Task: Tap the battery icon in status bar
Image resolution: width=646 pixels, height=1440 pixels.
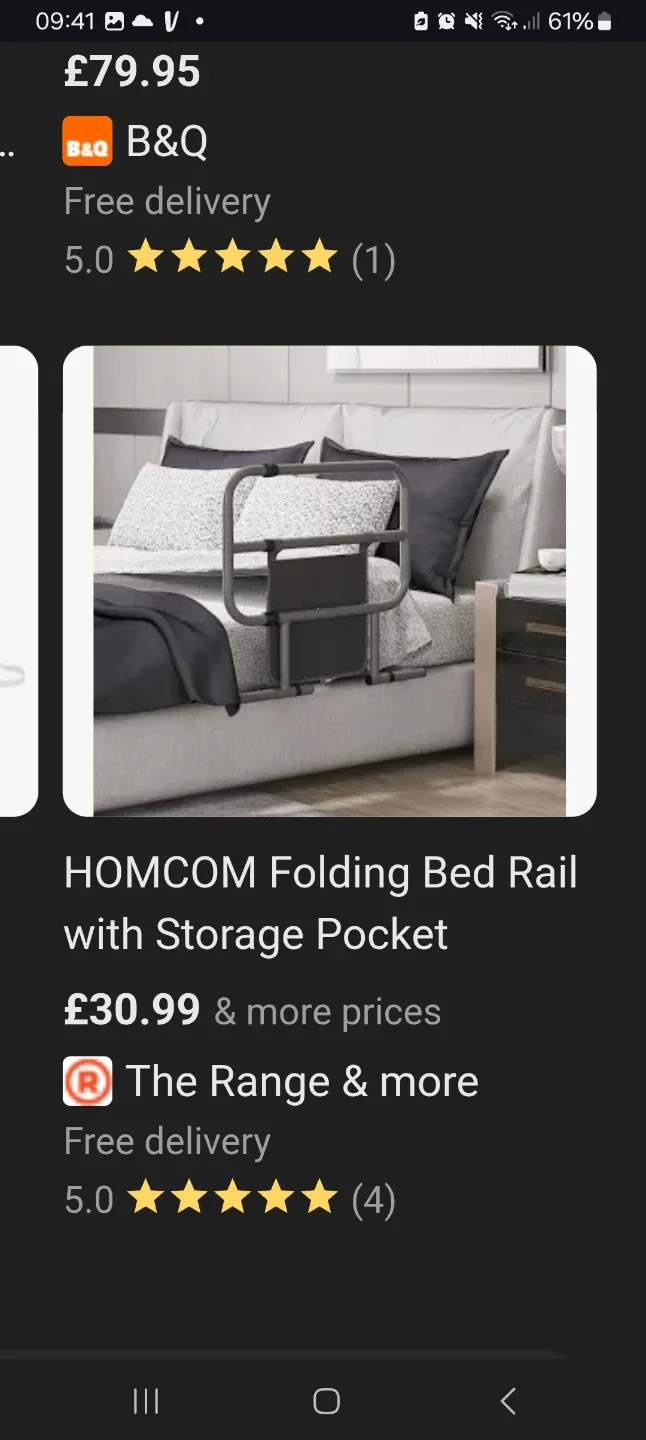Action: (604, 21)
